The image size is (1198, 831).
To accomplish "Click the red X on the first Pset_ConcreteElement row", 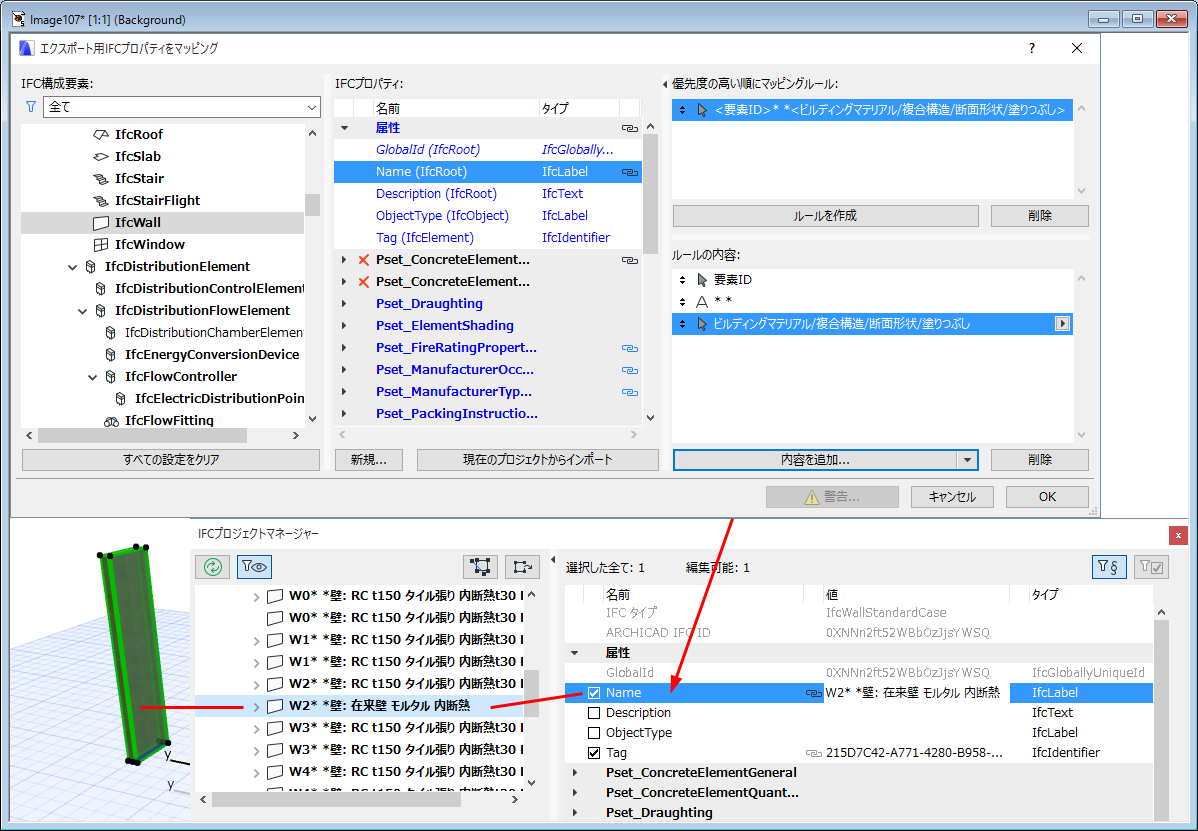I will [364, 260].
